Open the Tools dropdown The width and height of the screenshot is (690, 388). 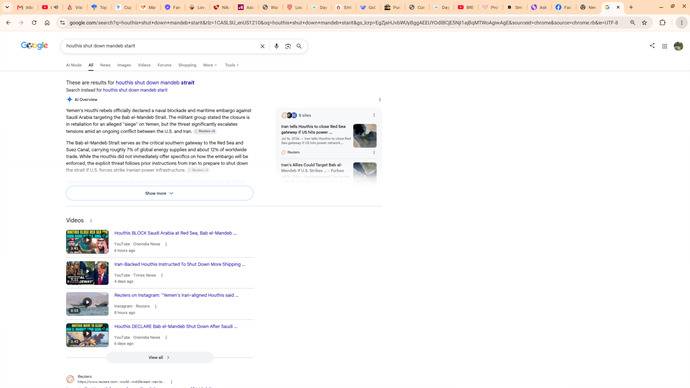click(232, 65)
